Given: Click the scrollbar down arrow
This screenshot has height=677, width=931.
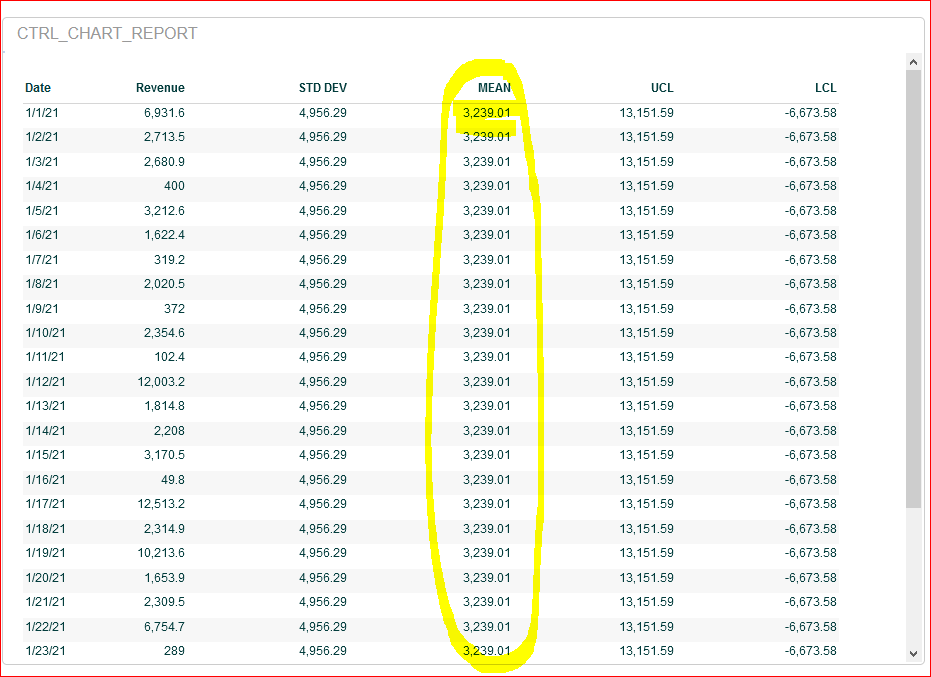Looking at the screenshot, I should [x=913, y=654].
